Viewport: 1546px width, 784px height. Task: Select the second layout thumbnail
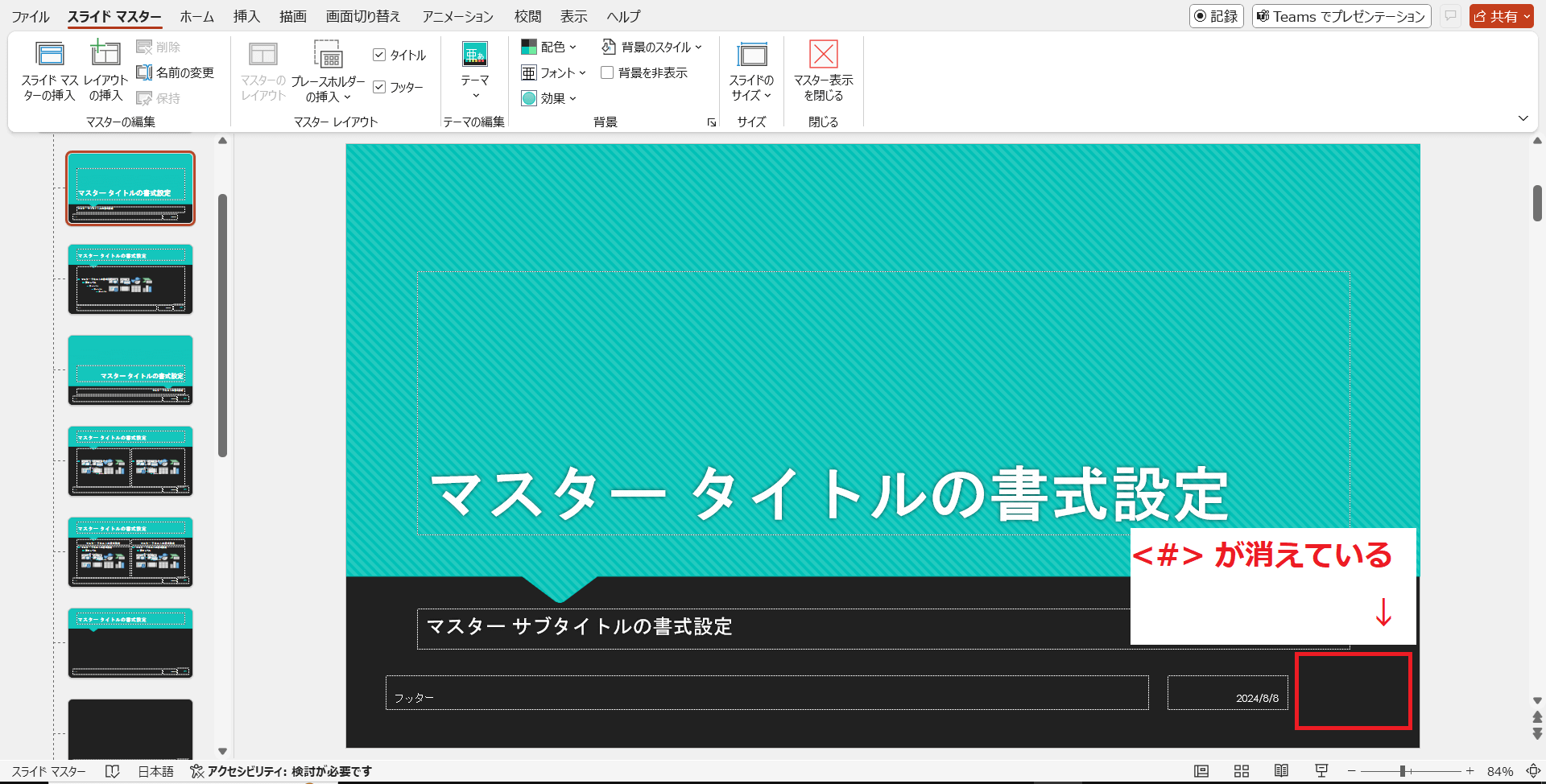point(130,279)
